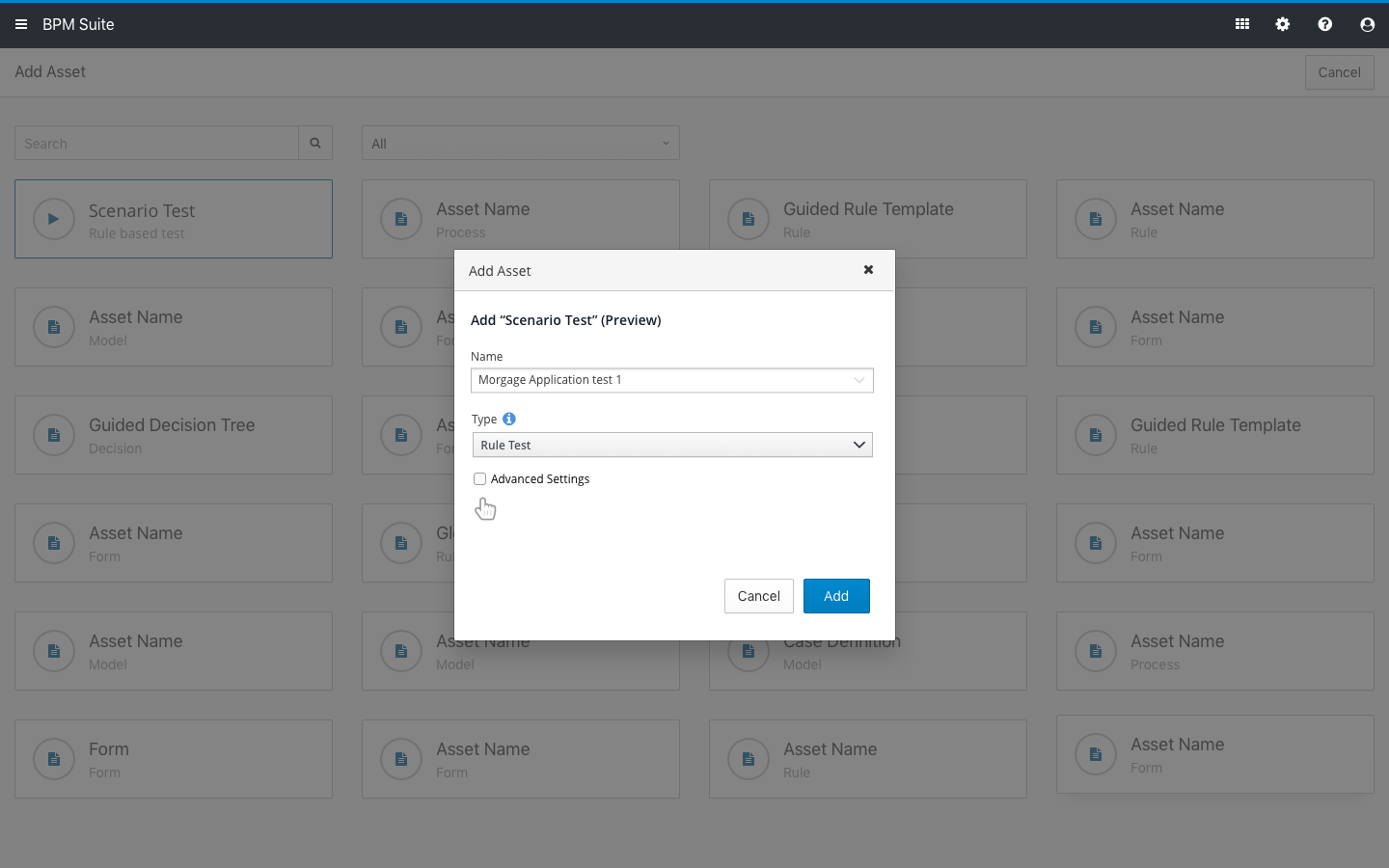Select the Guided Rule Template card in top row

coord(867,219)
